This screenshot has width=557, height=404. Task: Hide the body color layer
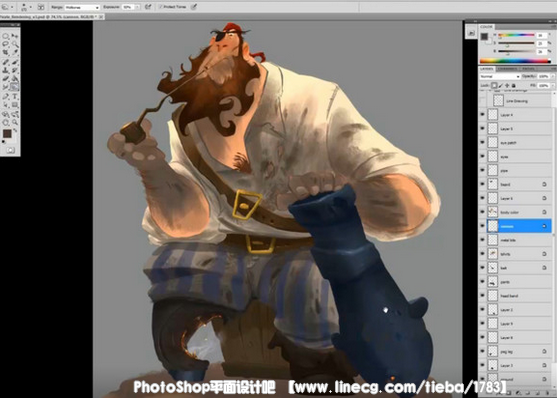tap(482, 212)
